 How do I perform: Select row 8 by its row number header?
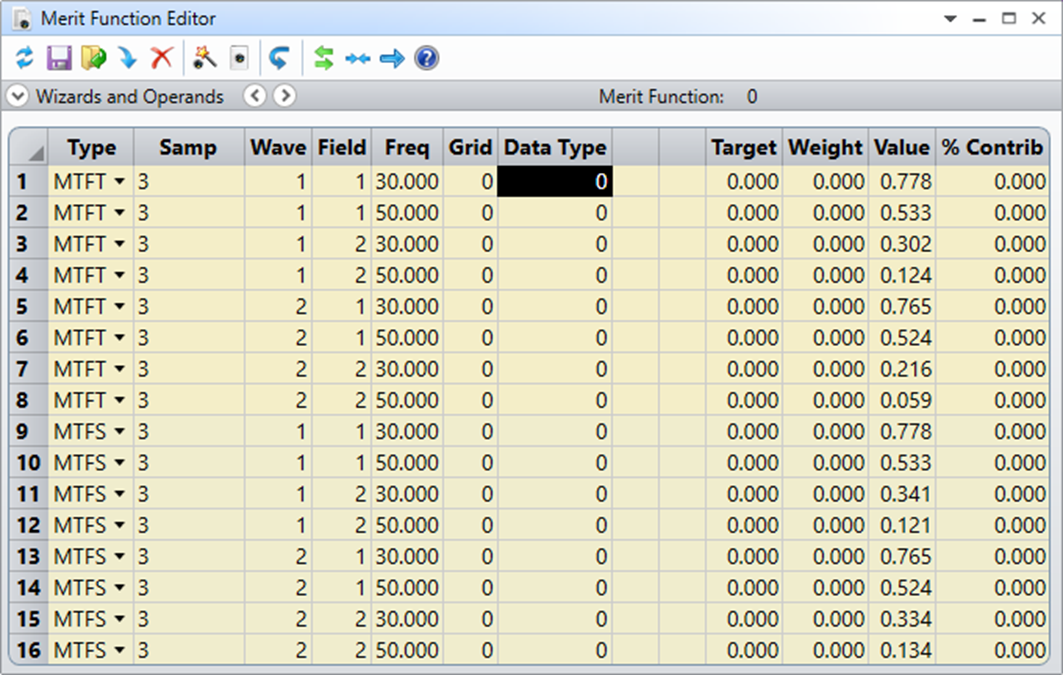click(x=29, y=401)
